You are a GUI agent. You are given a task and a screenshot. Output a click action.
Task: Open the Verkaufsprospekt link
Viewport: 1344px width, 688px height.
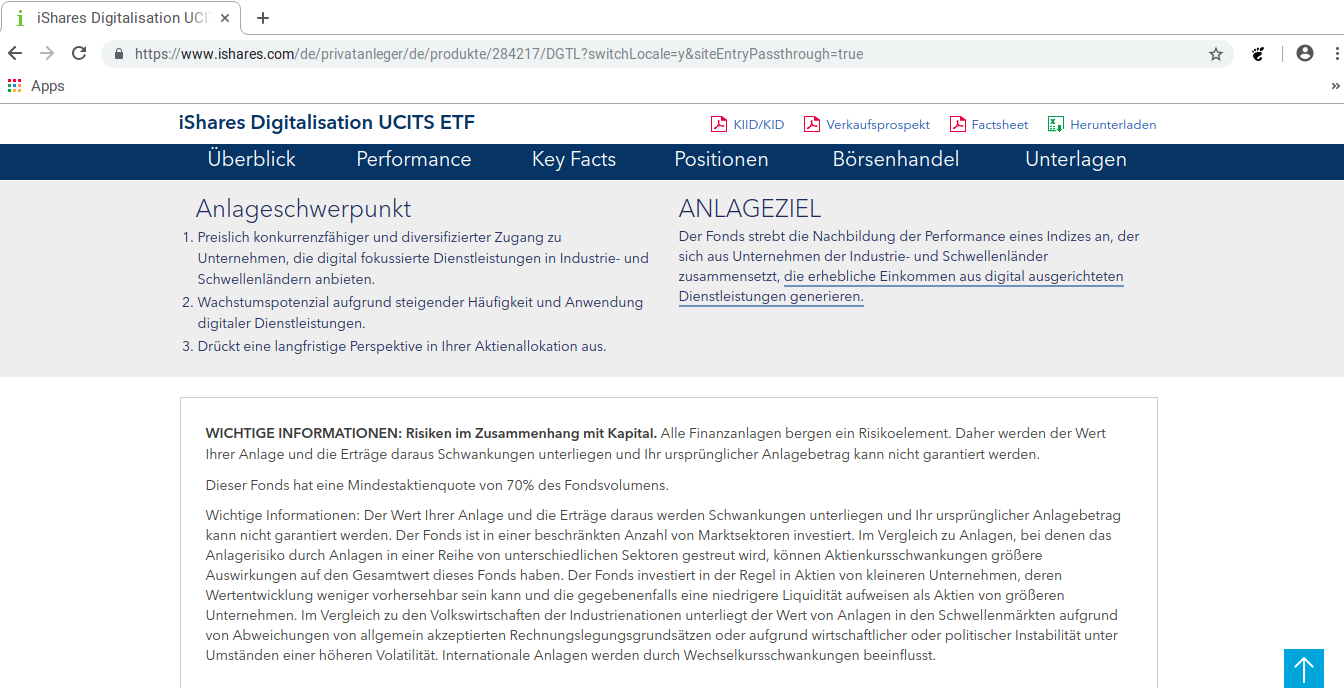pyautogui.click(x=878, y=125)
